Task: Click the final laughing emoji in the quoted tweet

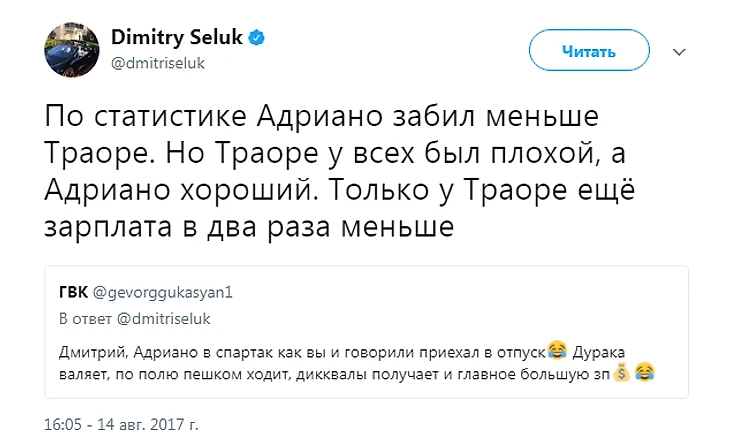Action: point(645,373)
